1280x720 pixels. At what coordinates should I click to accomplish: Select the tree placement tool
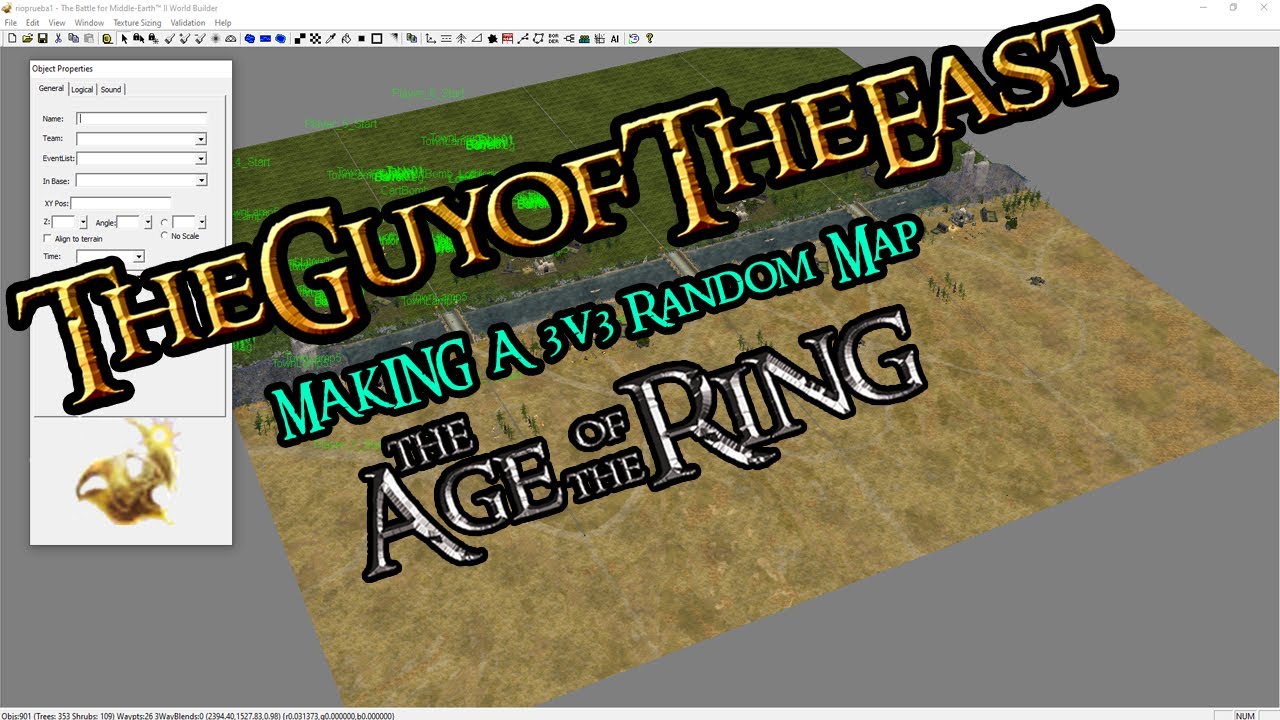[461, 39]
